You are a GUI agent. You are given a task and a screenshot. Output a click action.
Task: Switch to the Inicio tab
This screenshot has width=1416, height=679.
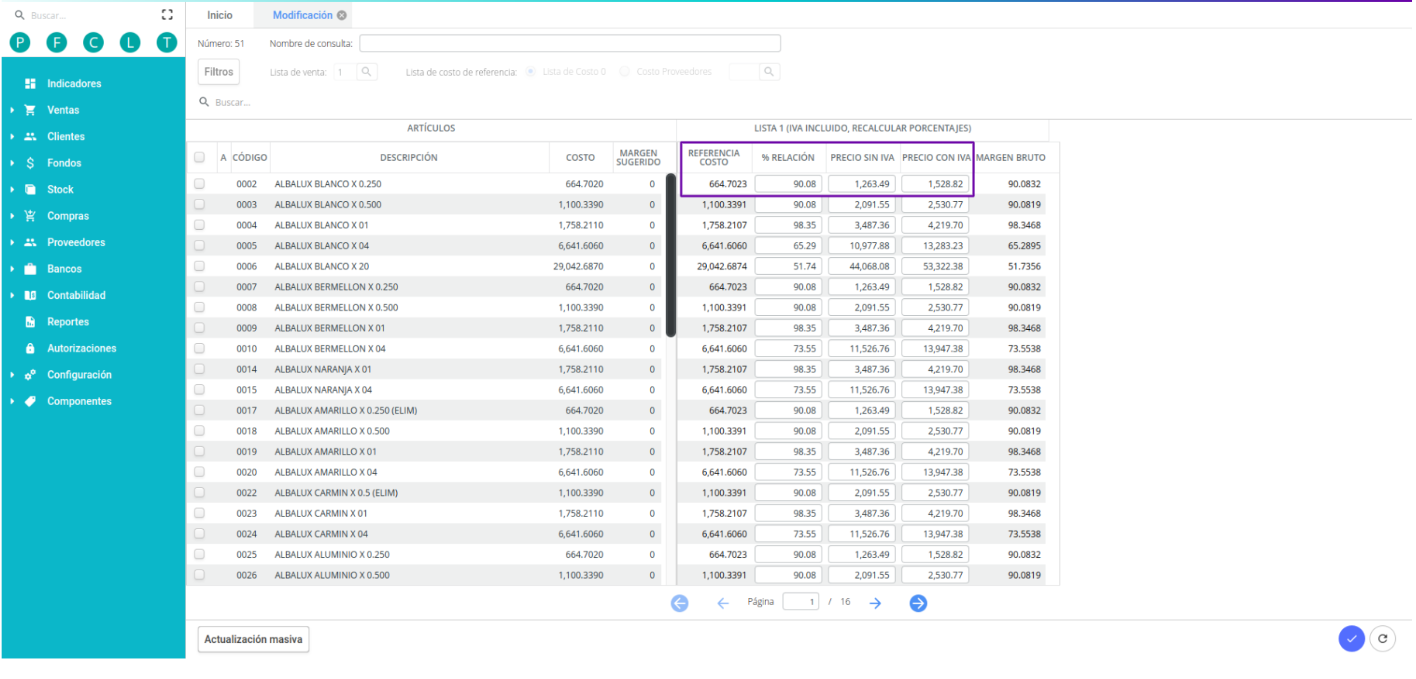coord(220,16)
